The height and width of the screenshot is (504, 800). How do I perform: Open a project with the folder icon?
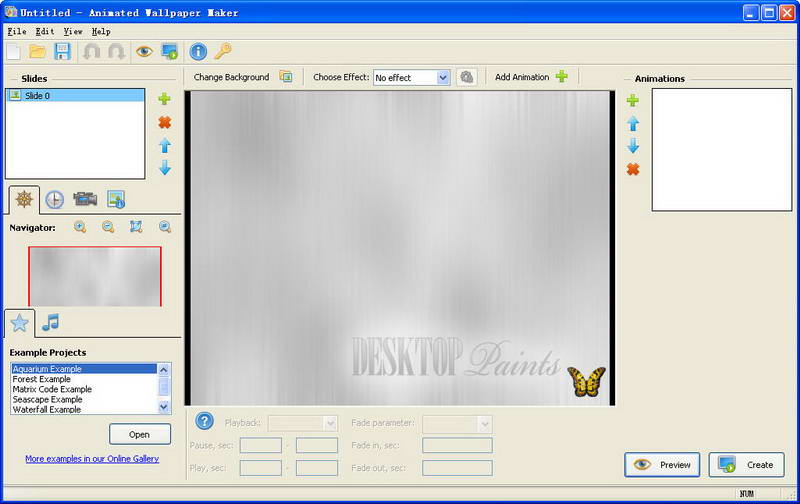tap(37, 52)
